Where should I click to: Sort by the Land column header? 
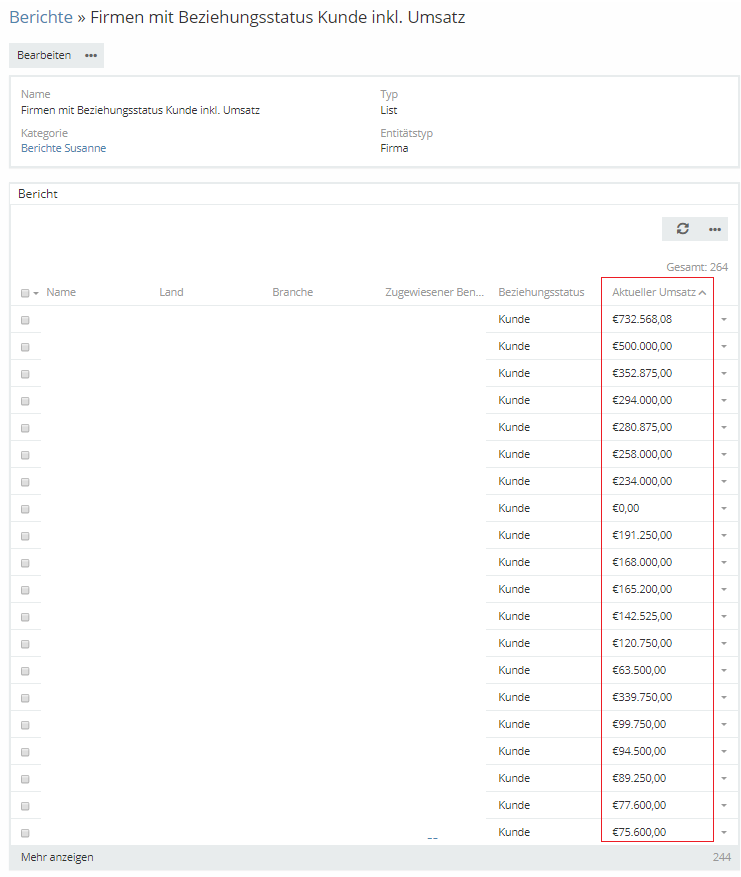coord(171,293)
